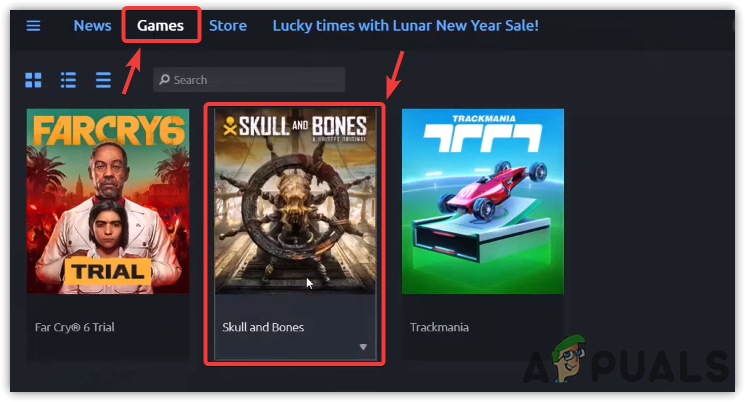Go to the Store tab
This screenshot has height=402, width=745.
(228, 25)
